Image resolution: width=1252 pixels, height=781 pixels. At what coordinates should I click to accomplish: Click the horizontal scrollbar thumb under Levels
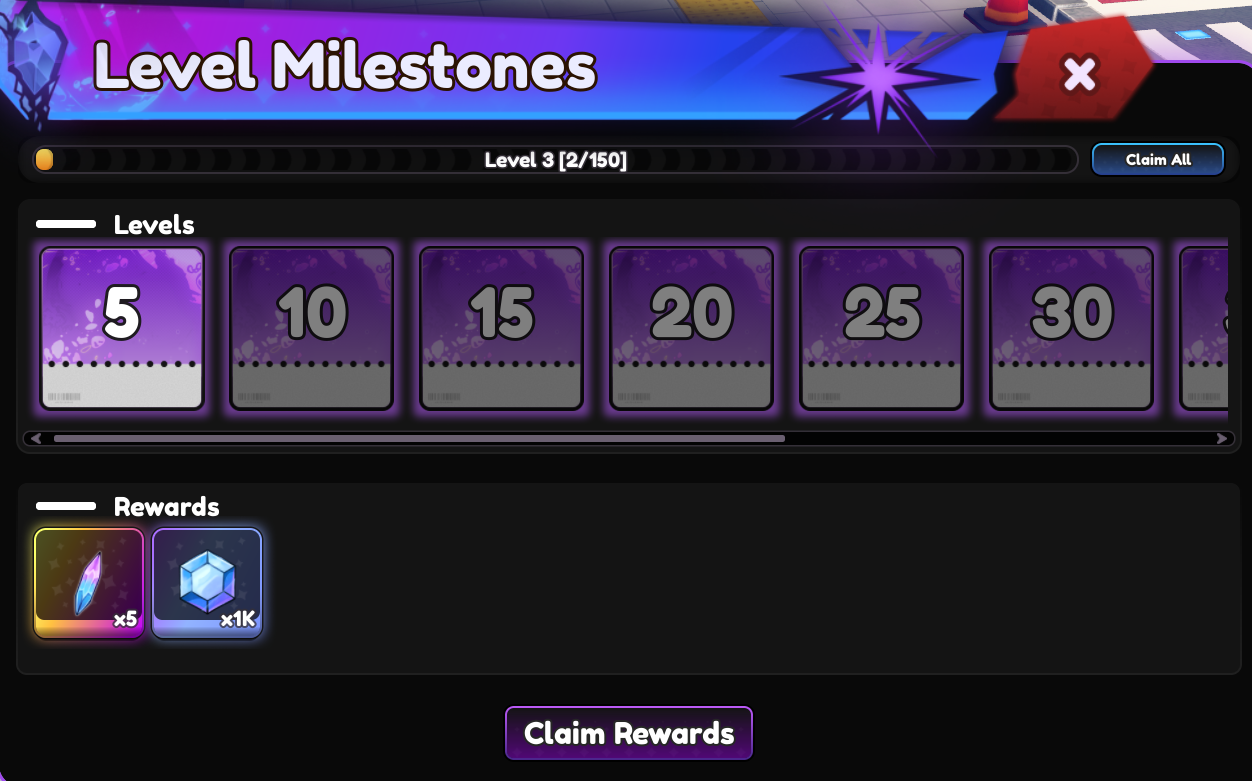pos(419,438)
